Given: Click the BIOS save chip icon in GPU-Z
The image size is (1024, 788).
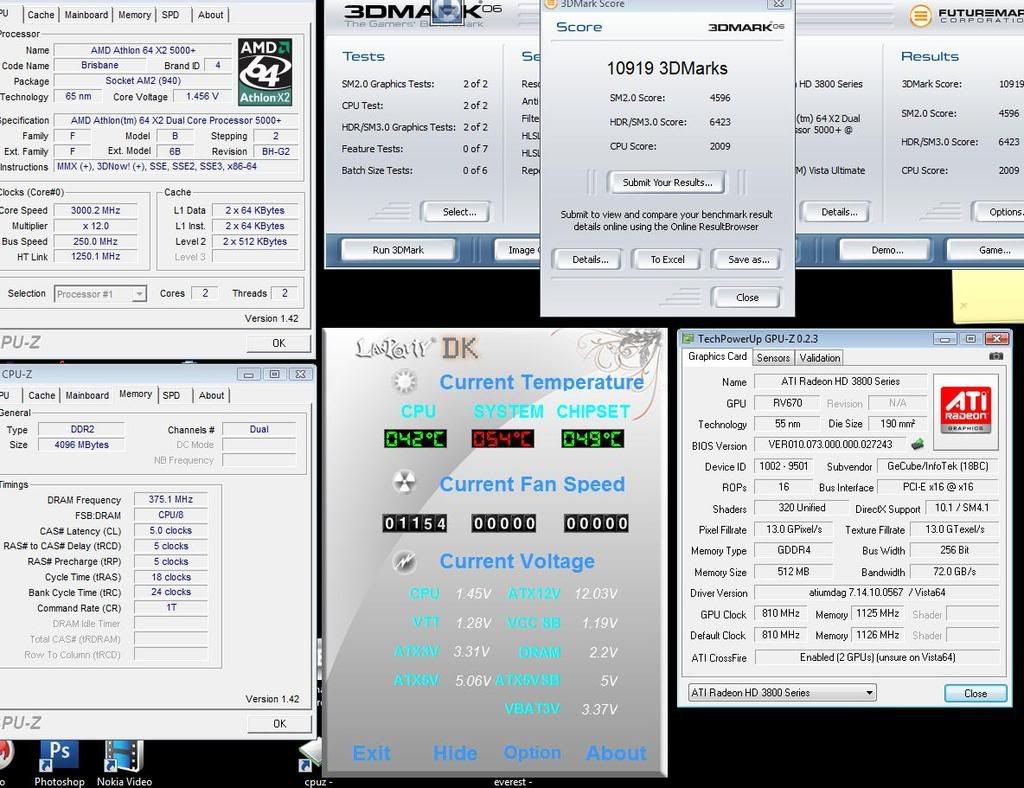Looking at the screenshot, I should pyautogui.click(x=917, y=445).
